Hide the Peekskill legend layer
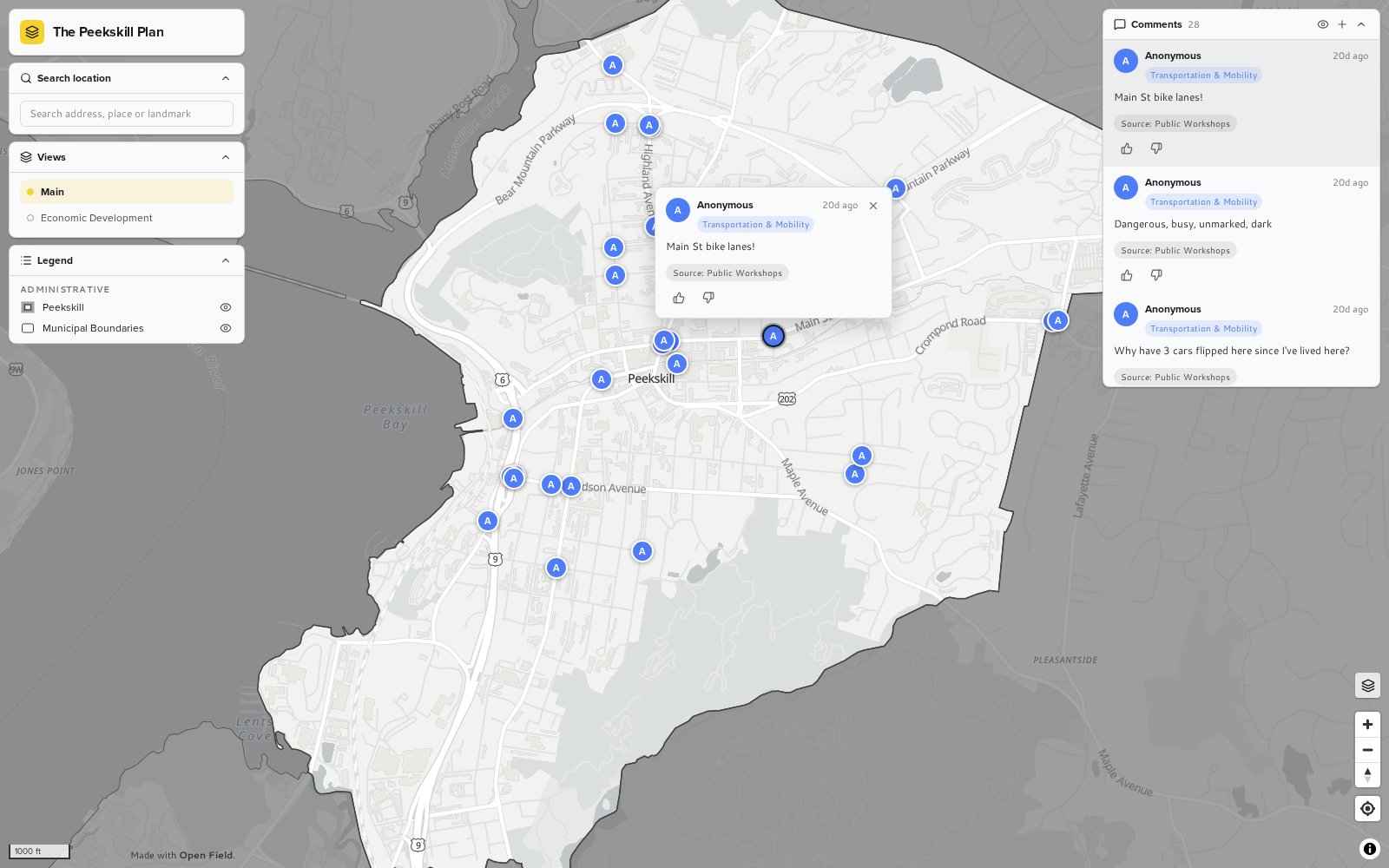1389x868 pixels. point(226,307)
